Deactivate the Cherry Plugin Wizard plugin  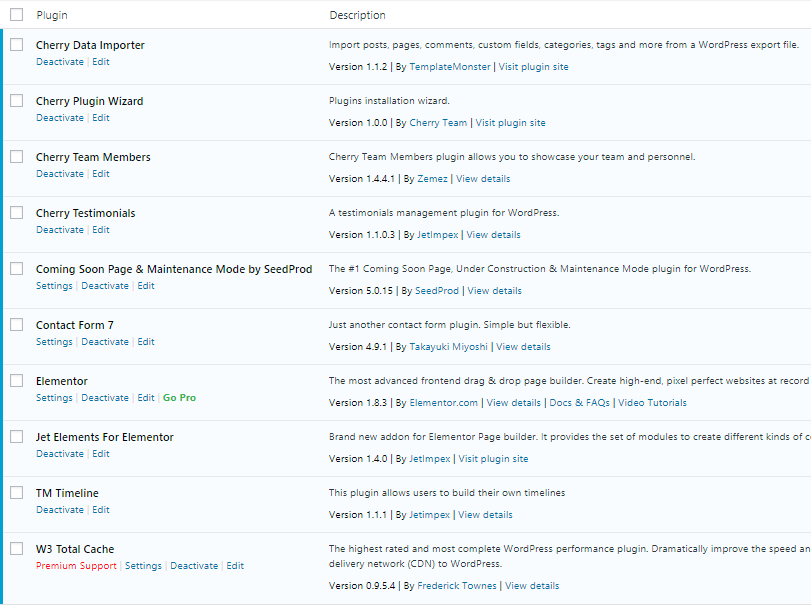pos(60,118)
